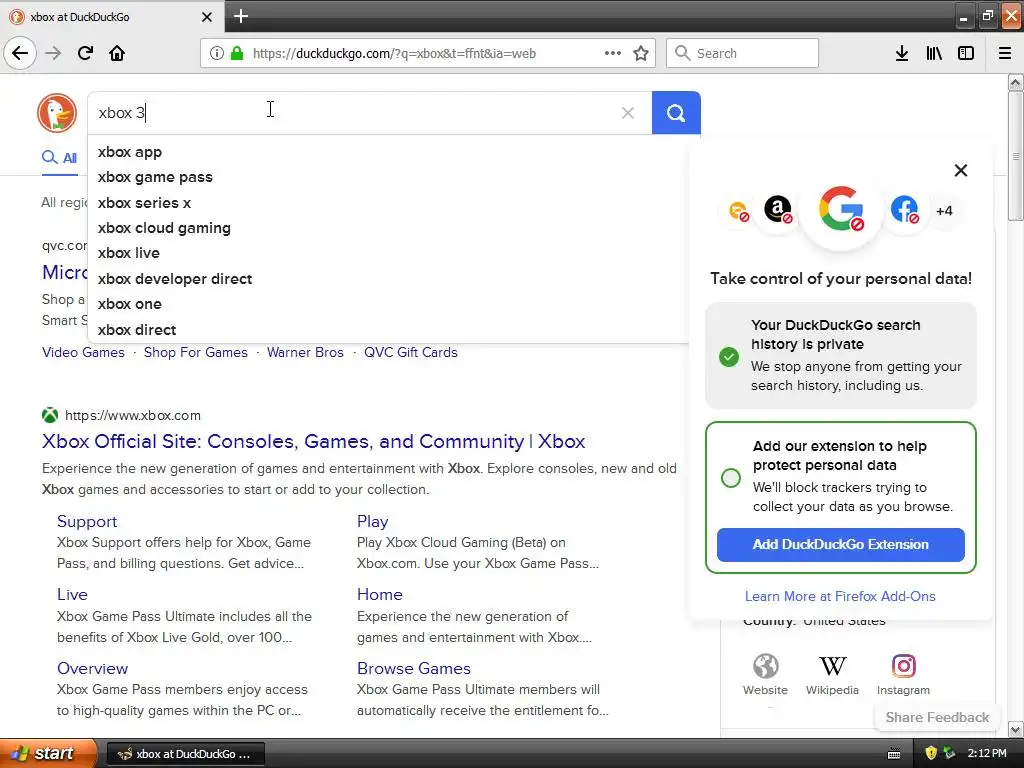Click the scrollbar down arrow
Image resolution: width=1024 pixels, height=768 pixels.
(x=1016, y=729)
